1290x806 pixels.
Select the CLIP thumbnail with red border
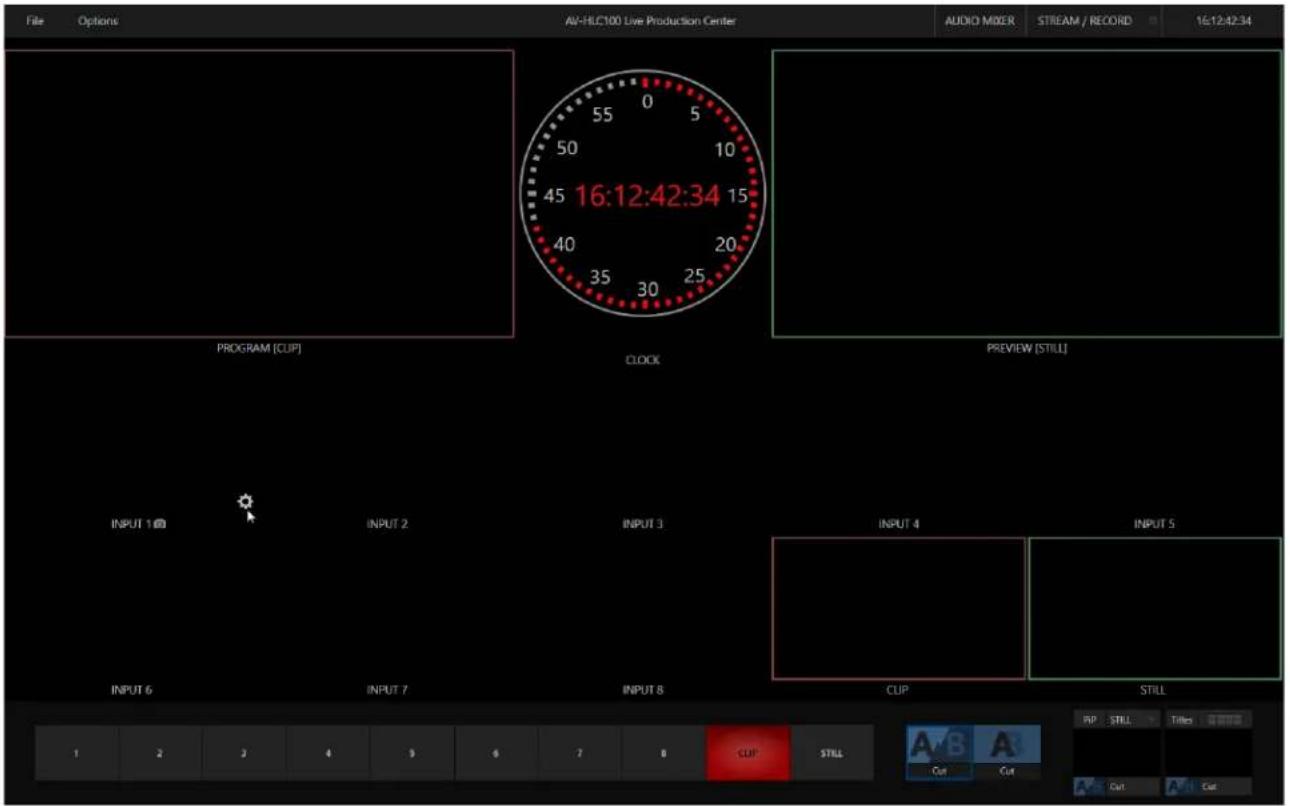pos(898,608)
